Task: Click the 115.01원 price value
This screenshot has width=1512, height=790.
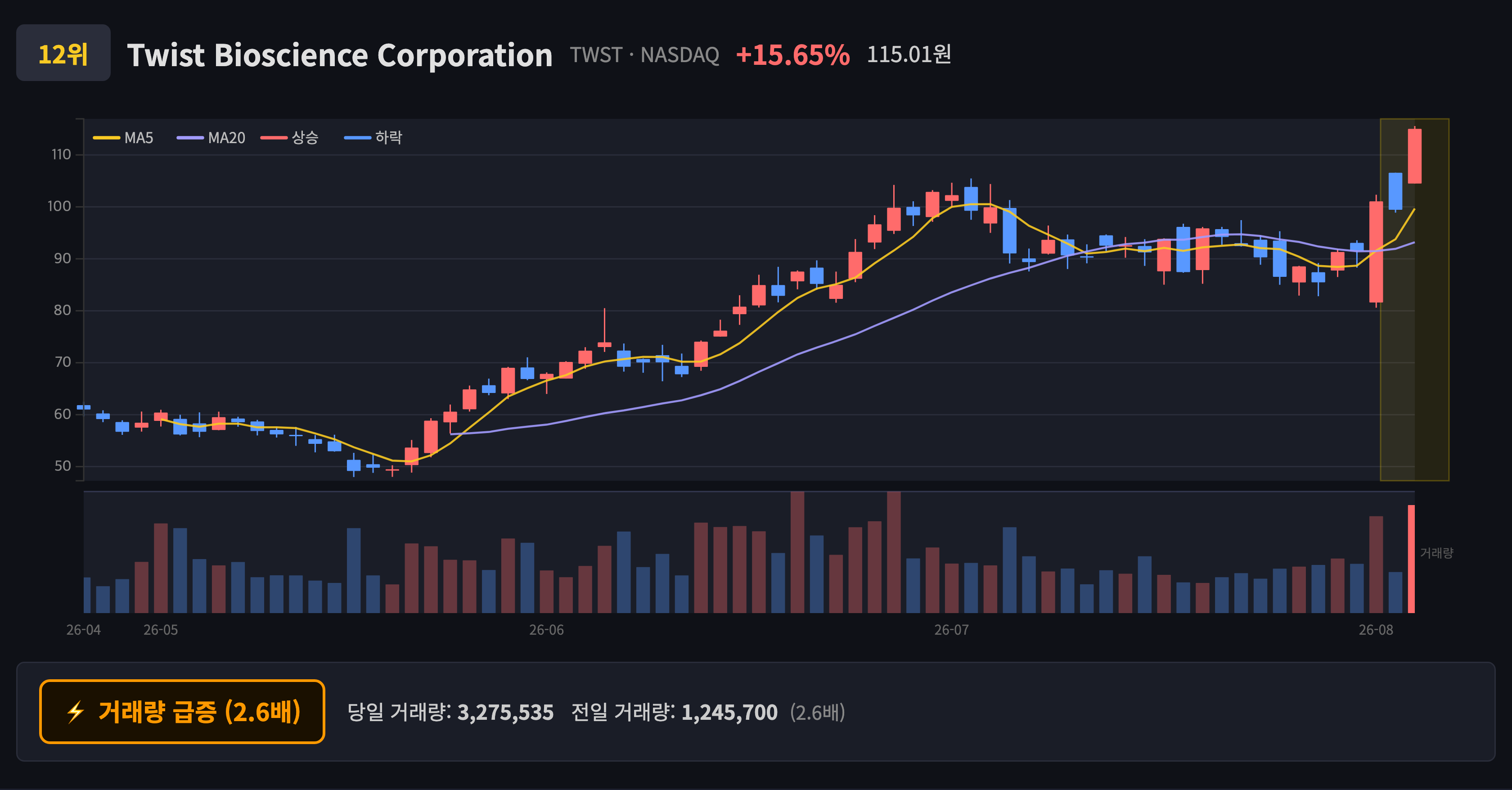Action: tap(909, 54)
